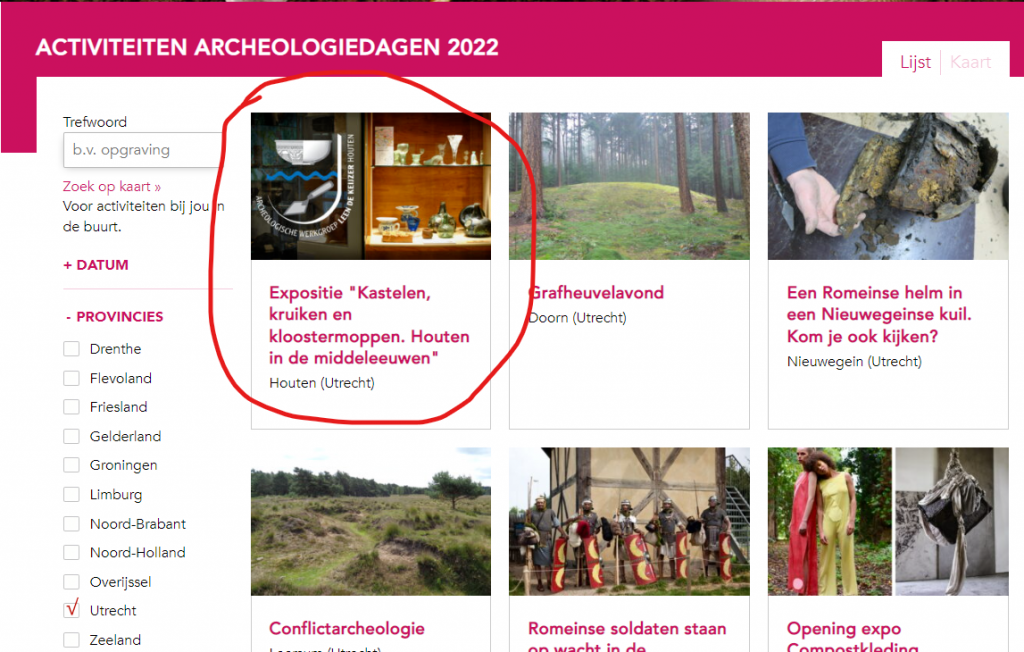This screenshot has width=1024, height=652.
Task: Select the Limburg province checkbox
Action: coord(71,495)
